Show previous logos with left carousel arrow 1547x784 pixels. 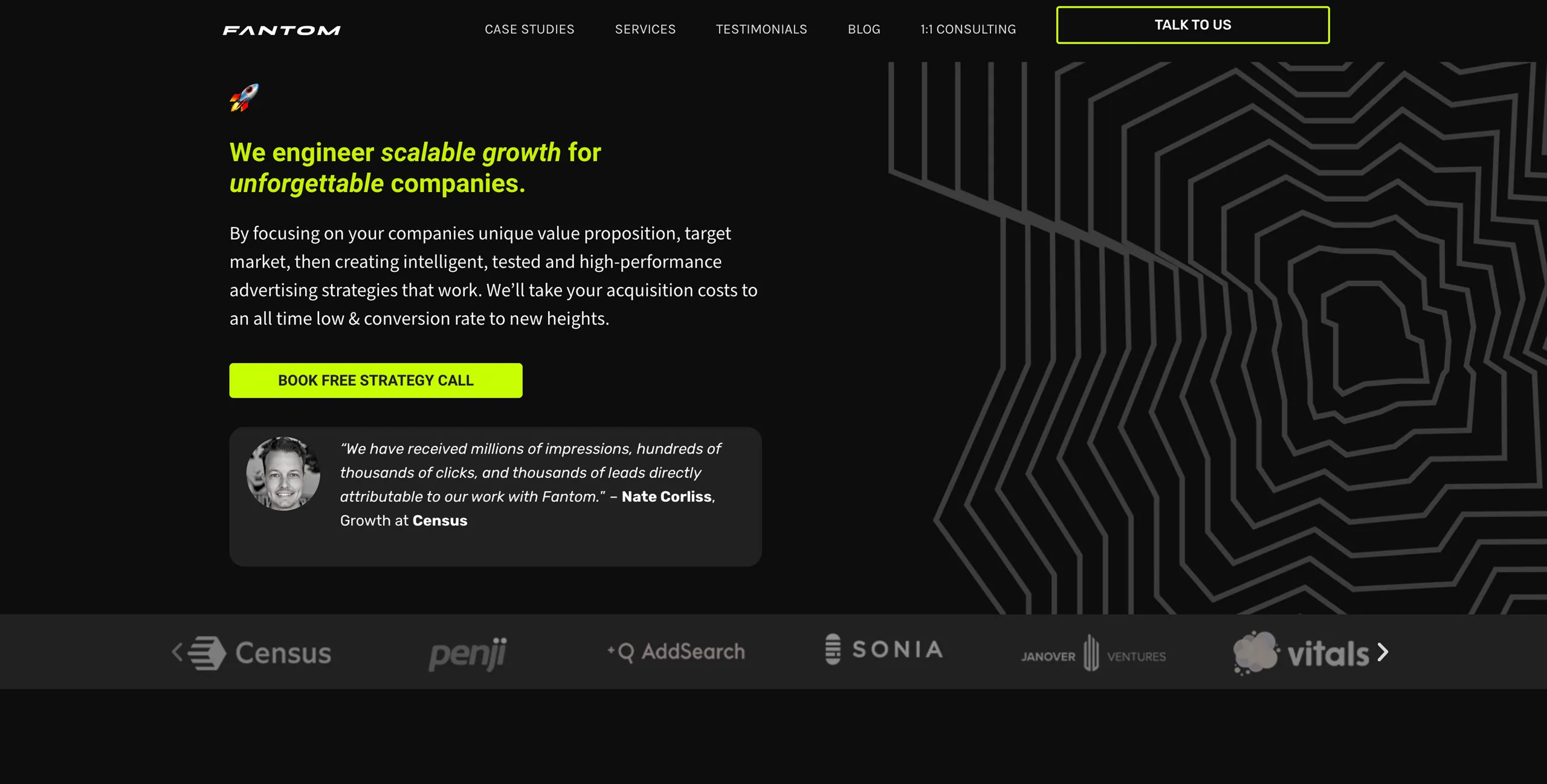(x=177, y=652)
